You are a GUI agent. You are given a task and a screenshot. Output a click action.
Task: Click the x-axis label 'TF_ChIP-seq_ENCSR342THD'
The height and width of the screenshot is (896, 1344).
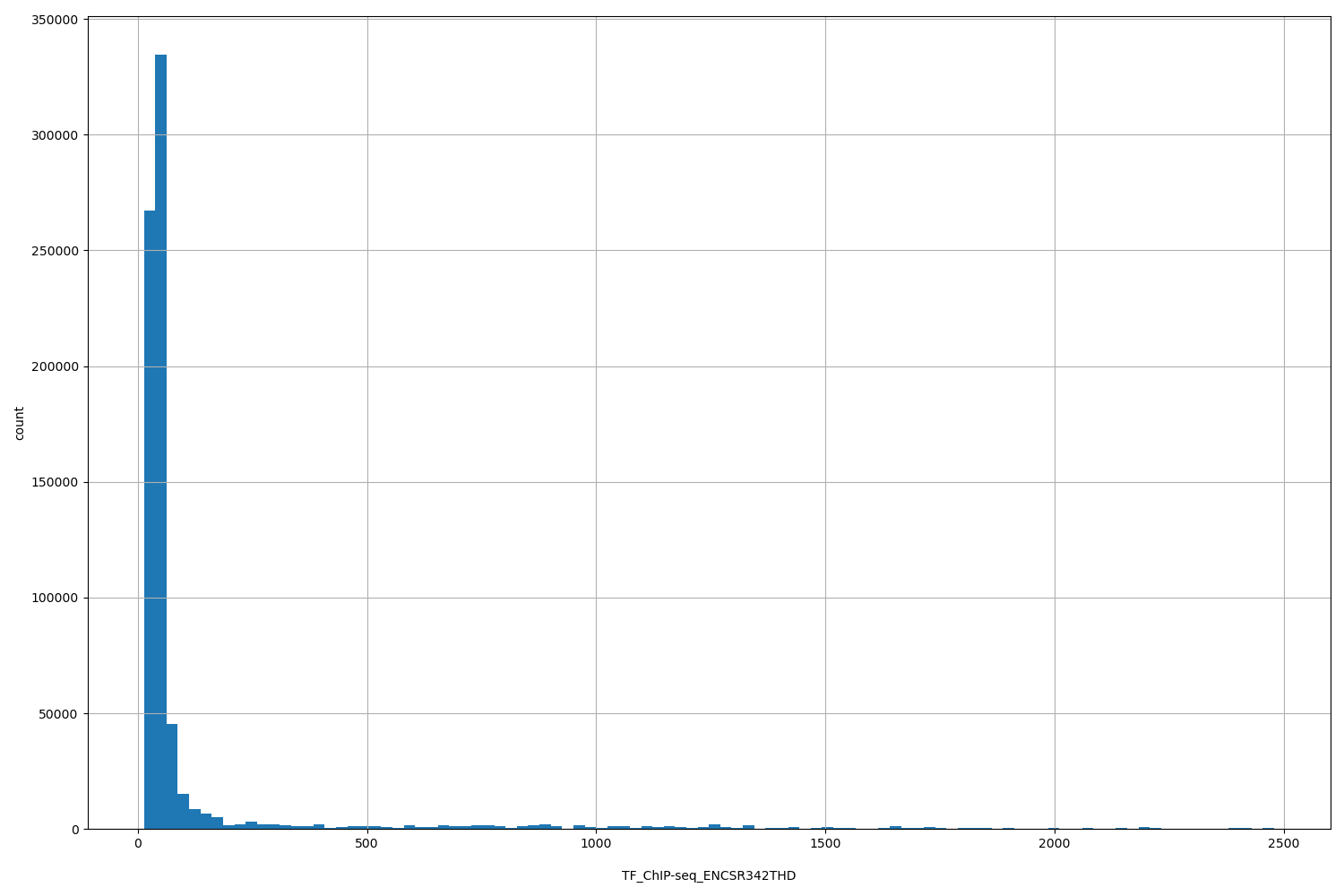click(x=711, y=872)
